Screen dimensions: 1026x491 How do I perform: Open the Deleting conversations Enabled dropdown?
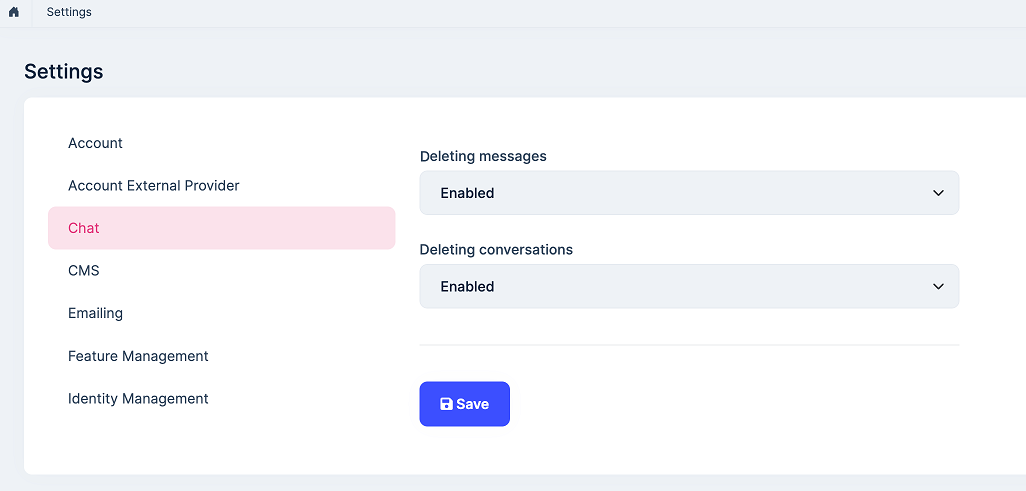[x=688, y=286]
